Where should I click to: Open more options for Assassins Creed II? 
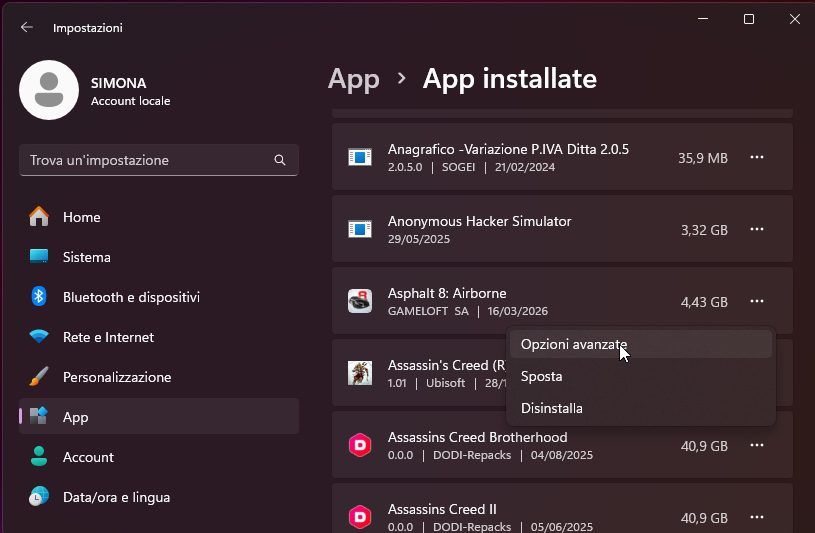click(757, 517)
